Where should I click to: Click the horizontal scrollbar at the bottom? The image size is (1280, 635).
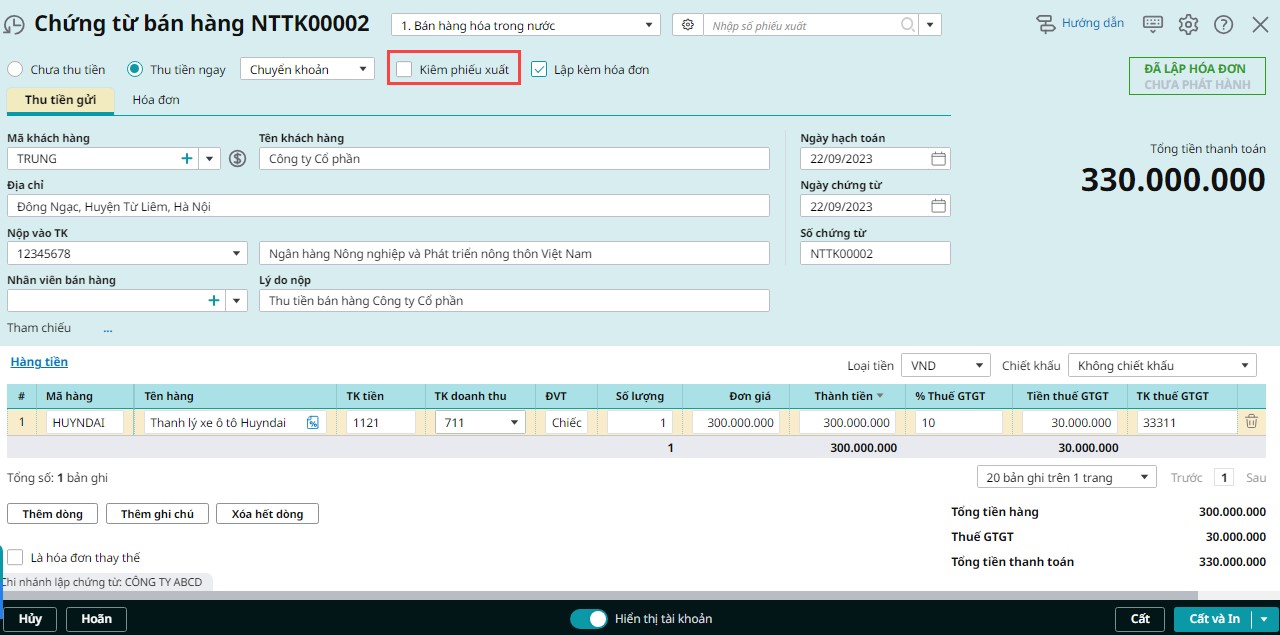tap(598, 596)
